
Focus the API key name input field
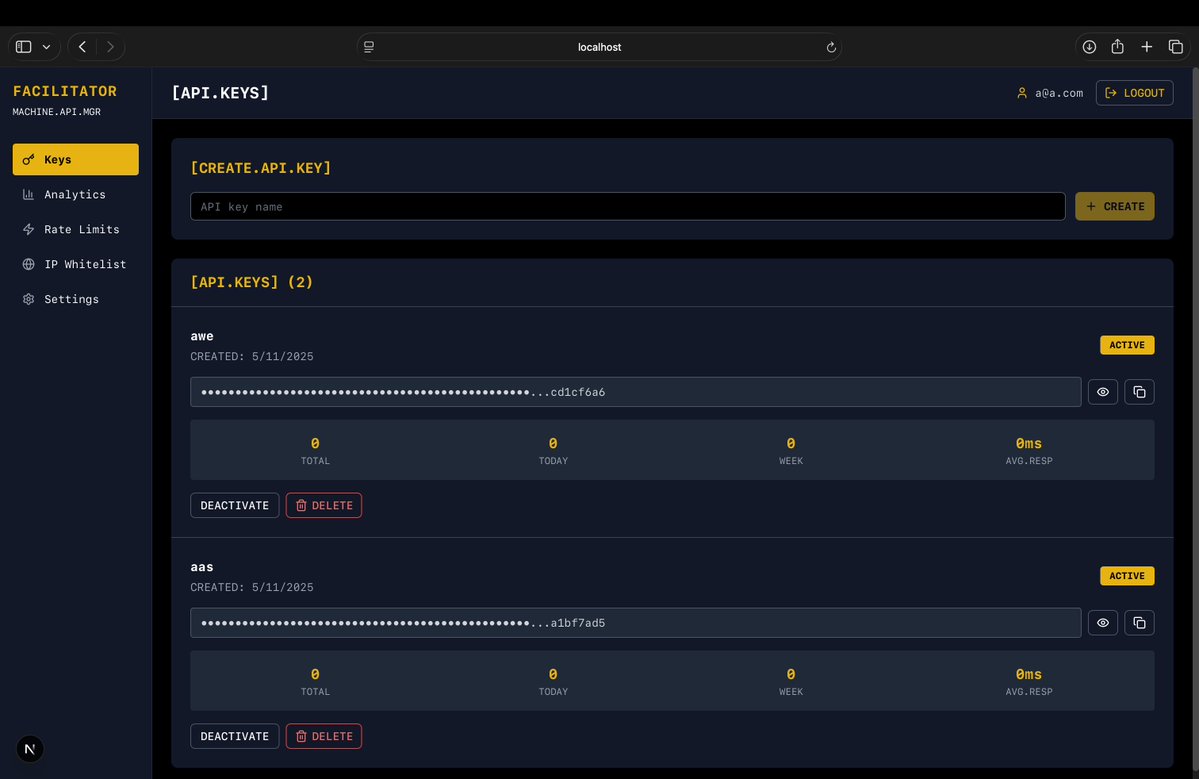(x=627, y=206)
